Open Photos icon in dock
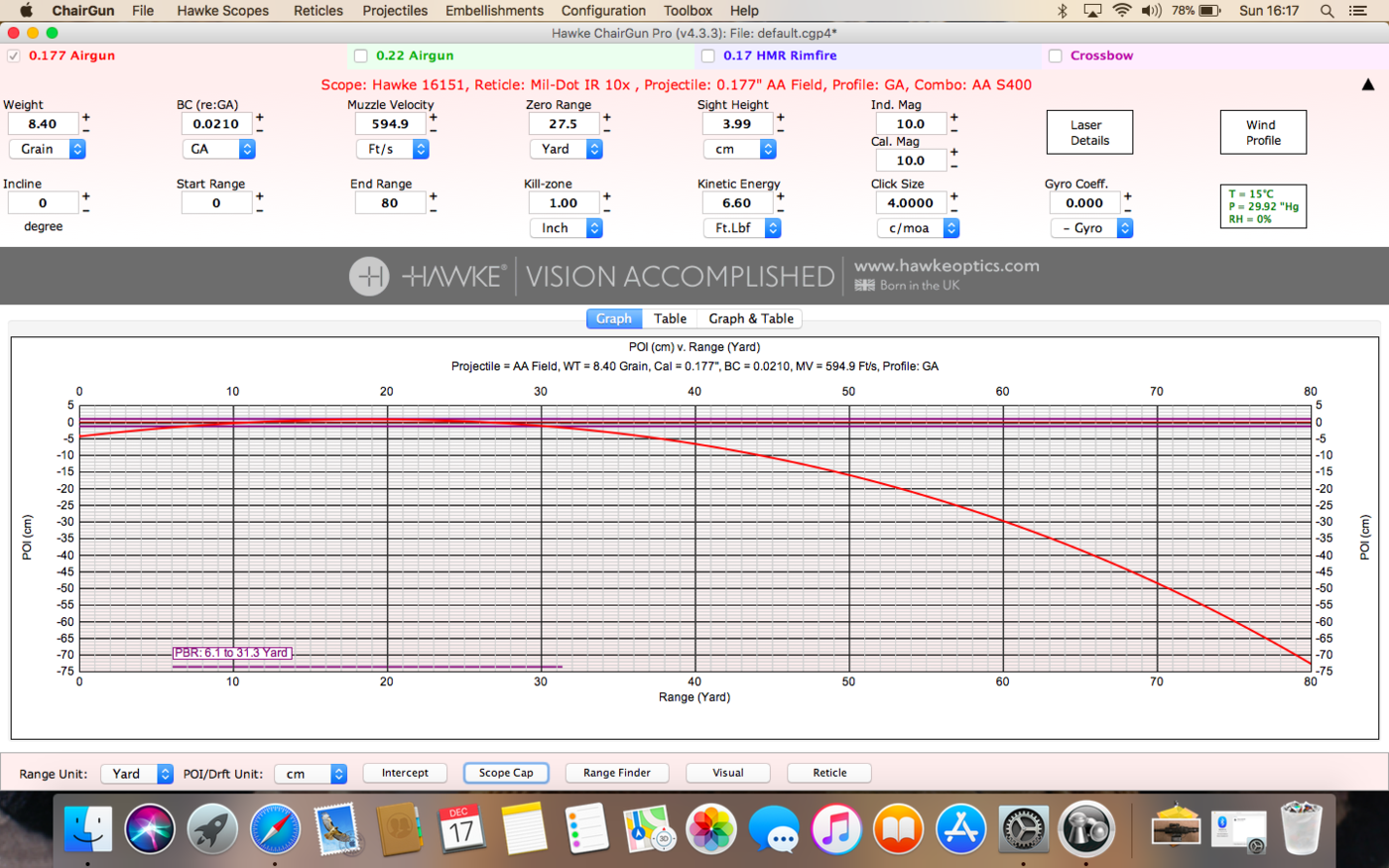Screen dimensions: 1389x868 (711, 828)
